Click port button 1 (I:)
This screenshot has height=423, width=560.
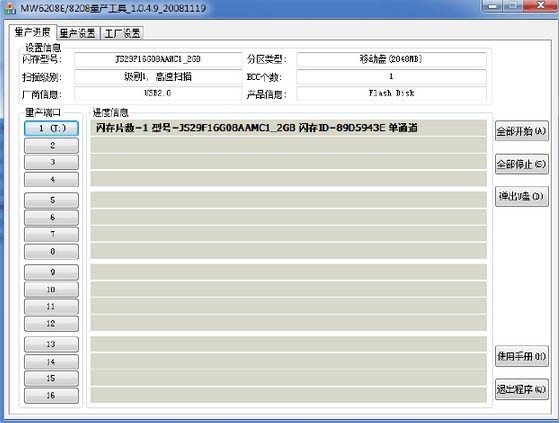(x=51, y=128)
